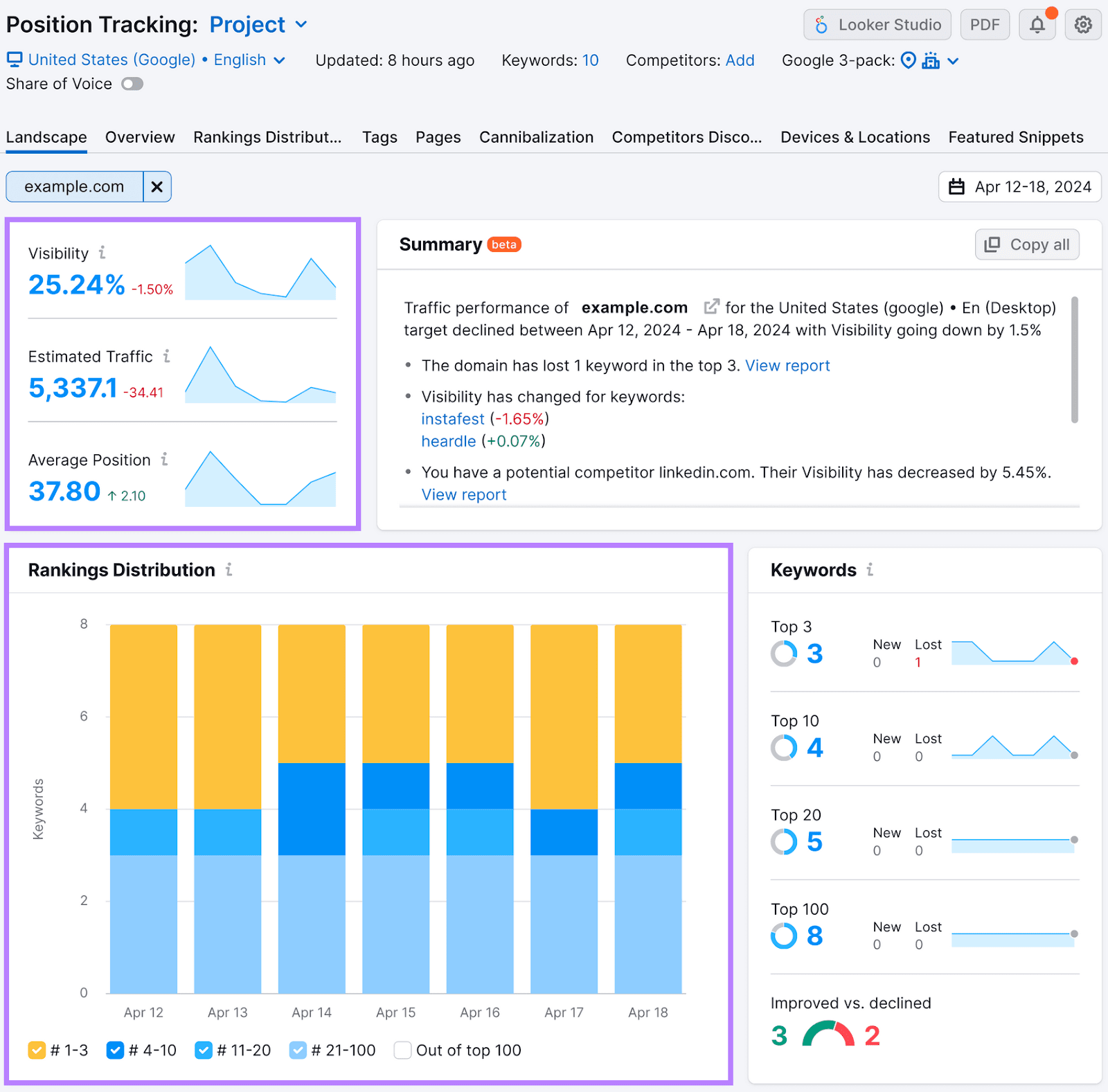The width and height of the screenshot is (1108, 1092).
Task: Click the Visibility info icon
Action: 102,253
